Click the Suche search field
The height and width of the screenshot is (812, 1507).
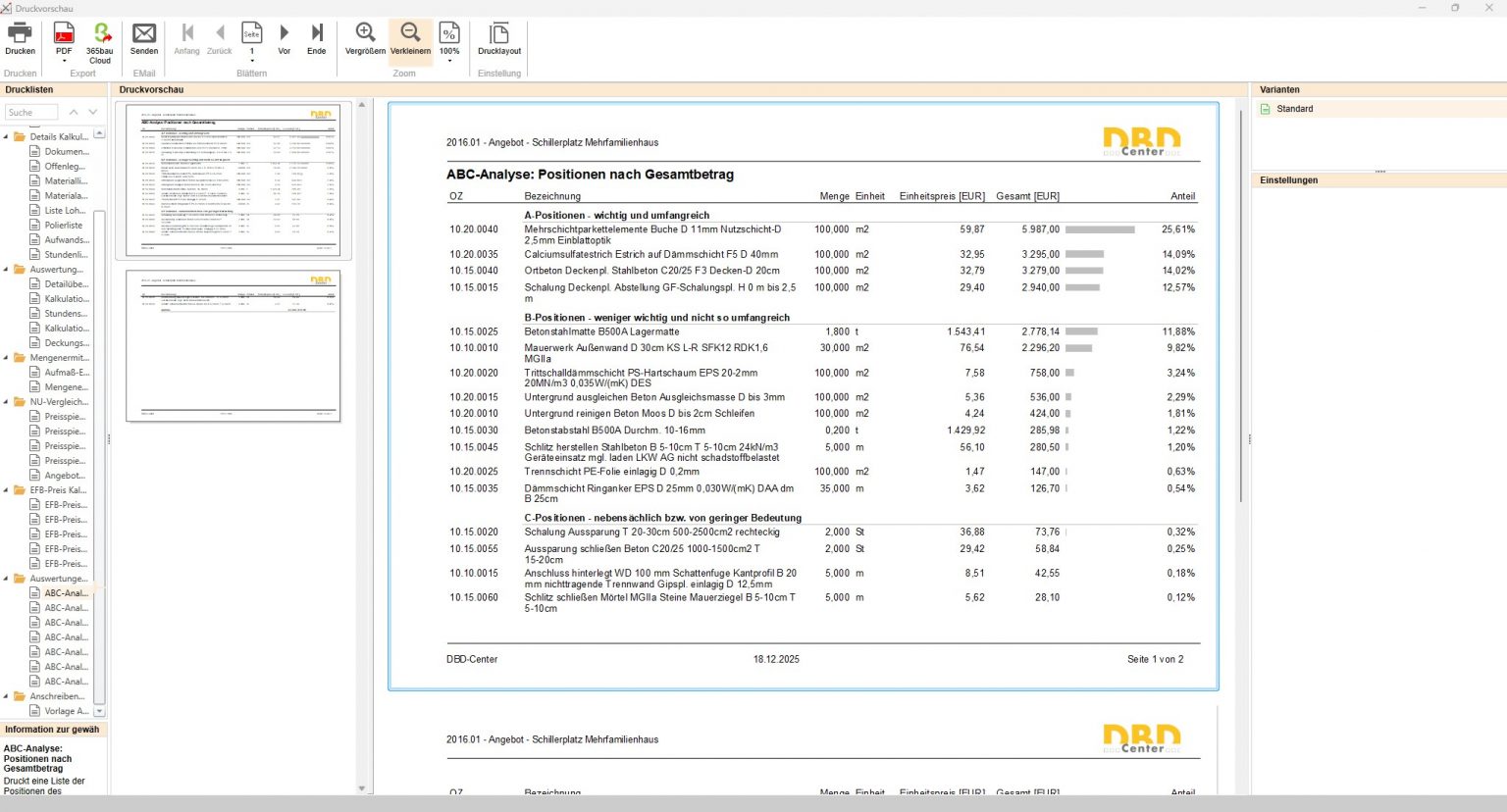(30, 113)
